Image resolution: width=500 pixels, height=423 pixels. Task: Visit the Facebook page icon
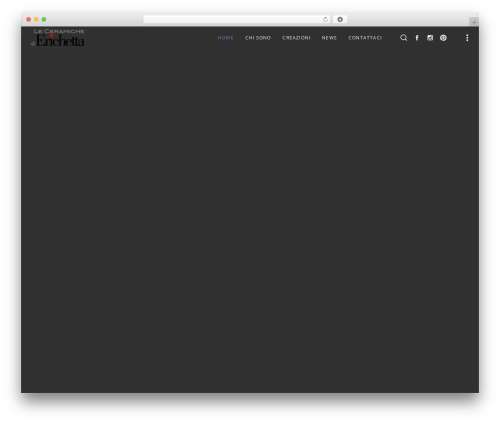point(417,38)
